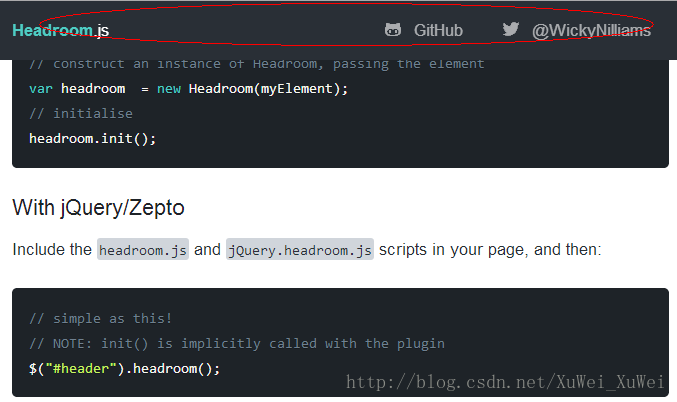Open the GitHub text link
The image size is (677, 402).
[438, 31]
